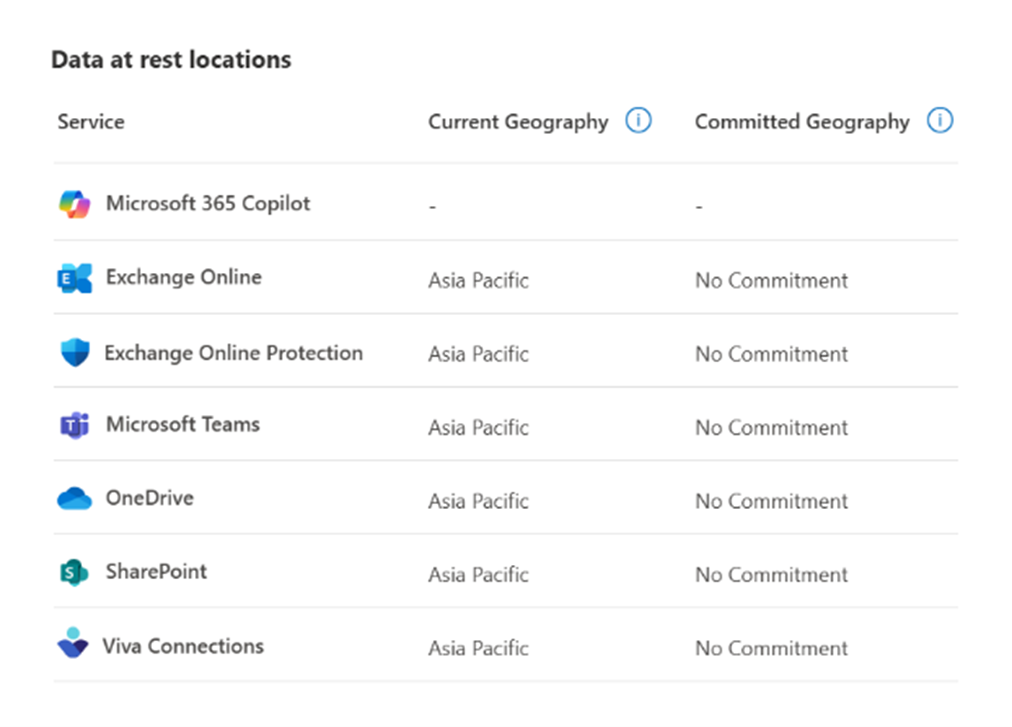Click the Data at rest locations heading
1012x727 pixels.
[x=171, y=60]
